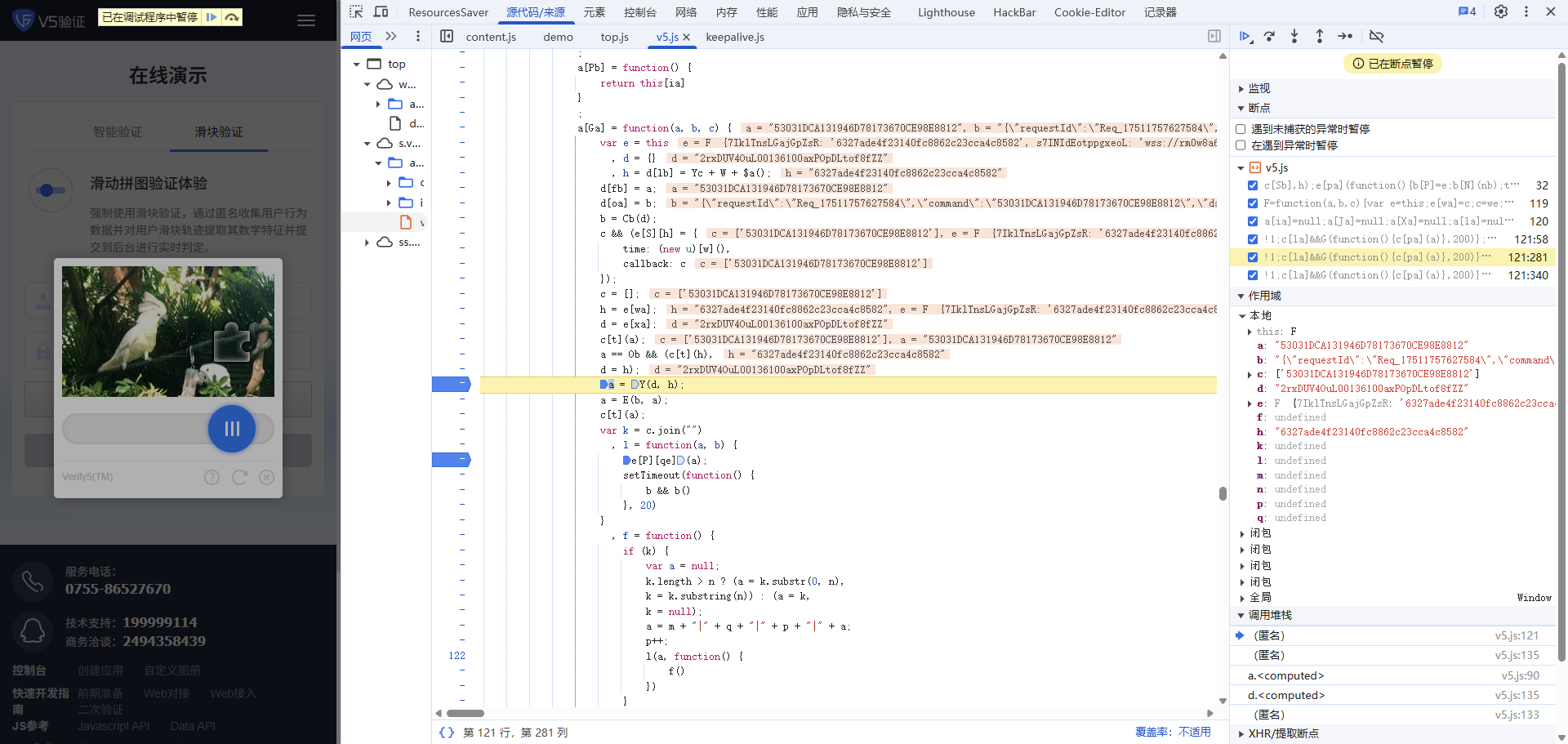Select call stack frame a.<computed> v5.js:90
The width and height of the screenshot is (1568, 744).
(x=1393, y=675)
